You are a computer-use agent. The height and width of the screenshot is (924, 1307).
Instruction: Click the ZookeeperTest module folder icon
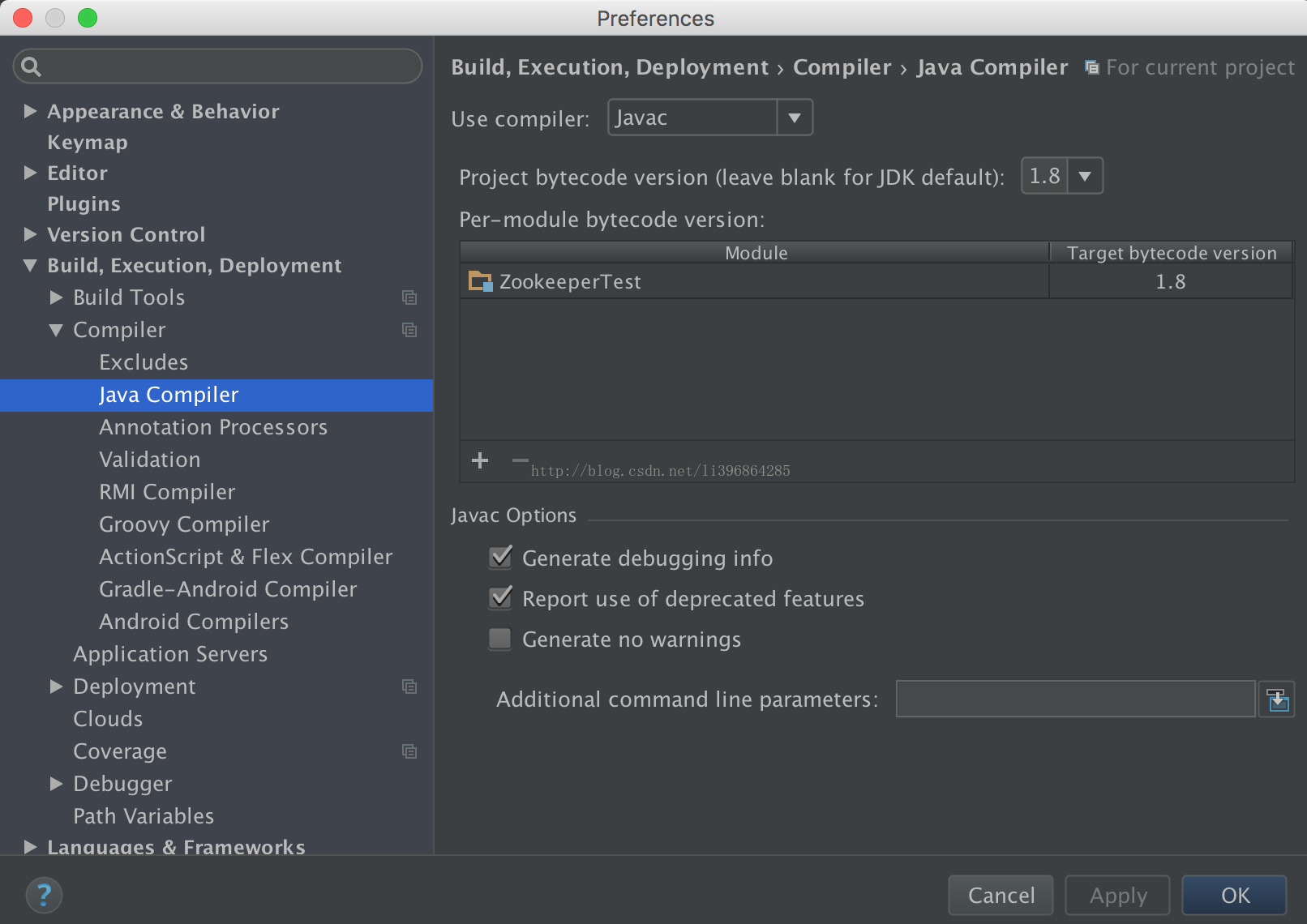(x=480, y=281)
